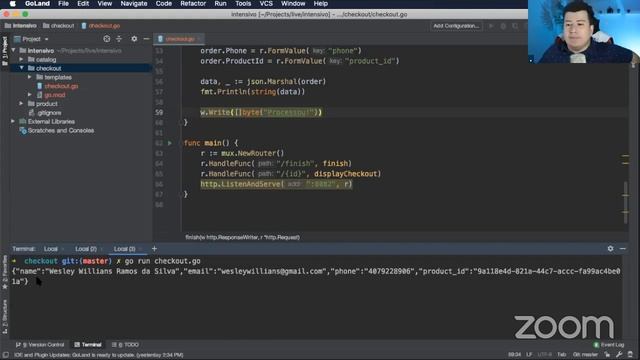The image size is (640, 360).
Task: Click UTF-8 encoding in status bar
Action: 544,355
